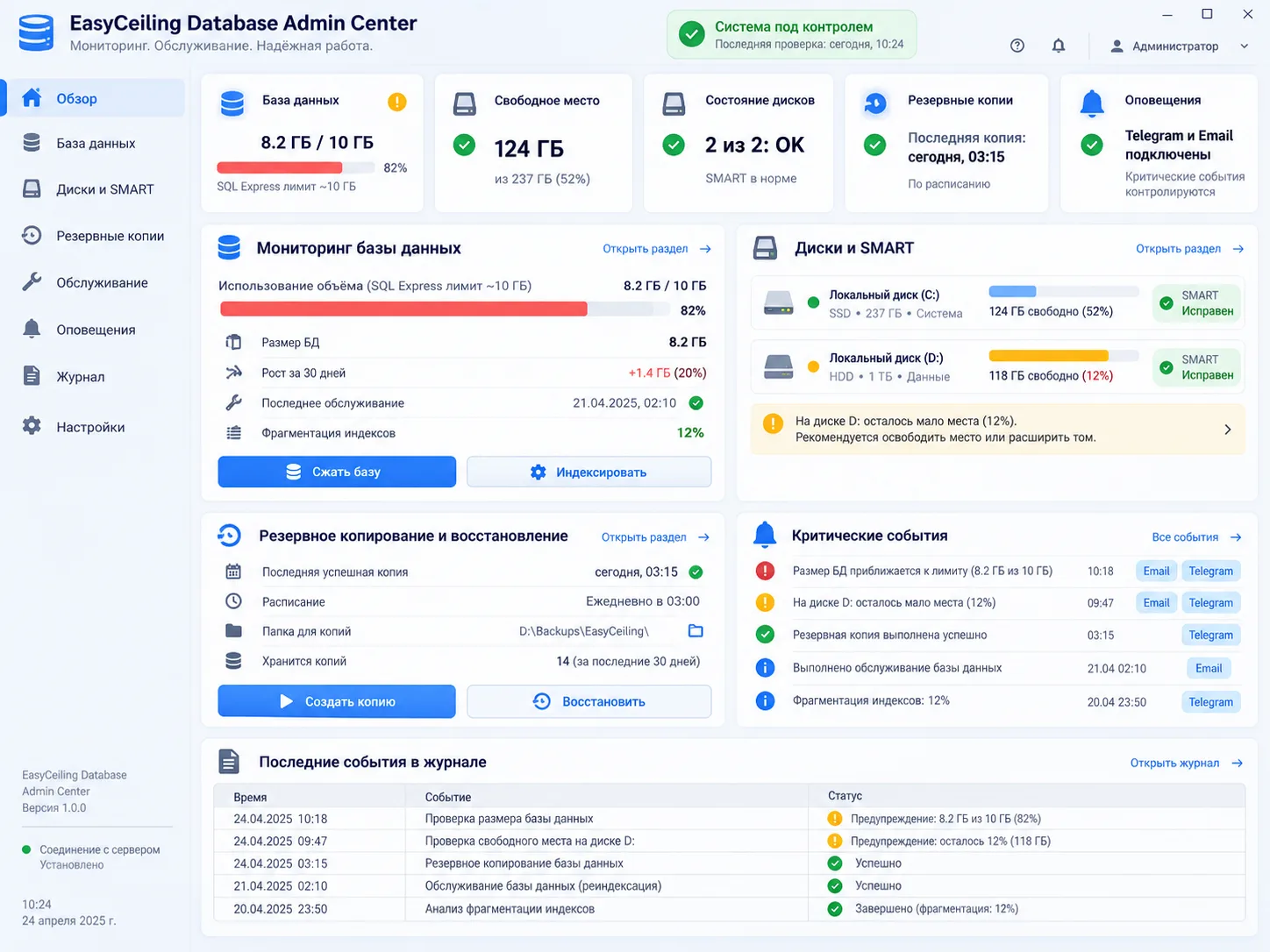Click the Резервное копирование базы данных log row
Screen dimensions: 1270x952
click(729, 863)
